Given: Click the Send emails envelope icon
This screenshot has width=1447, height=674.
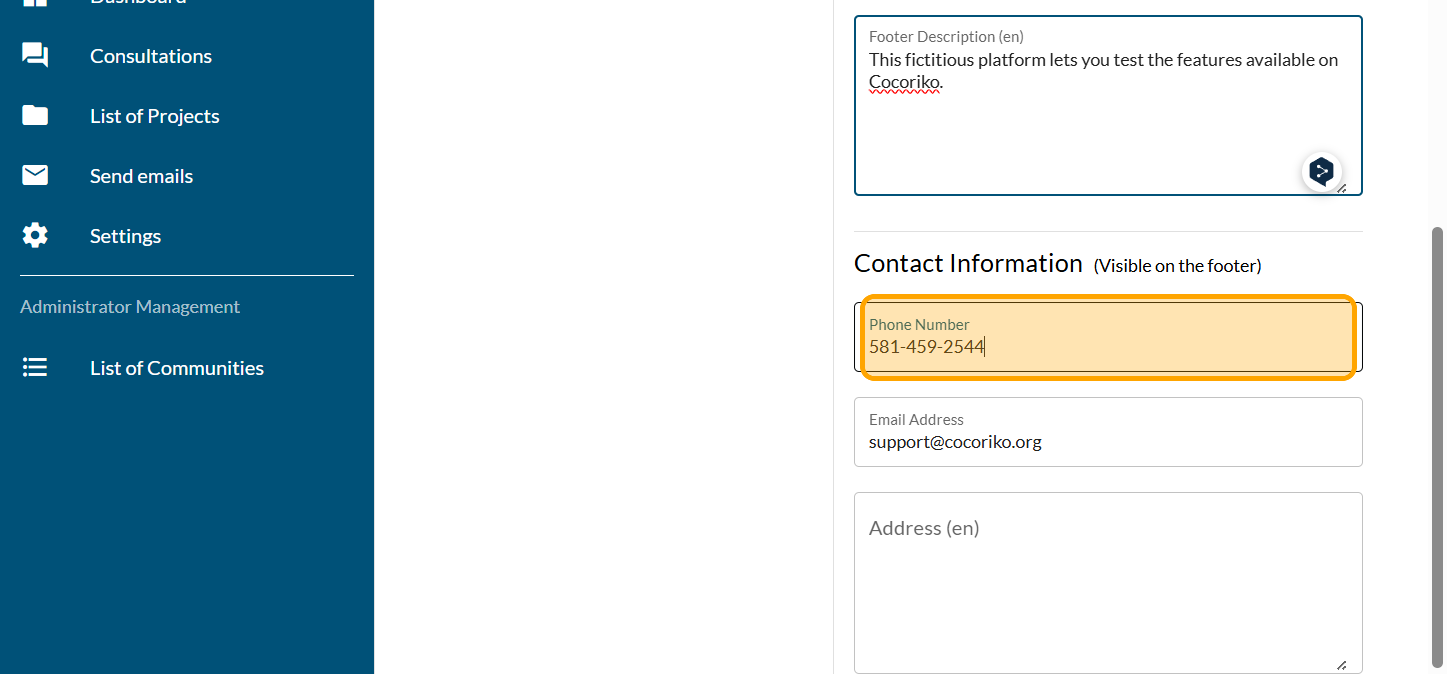Looking at the screenshot, I should (35, 176).
